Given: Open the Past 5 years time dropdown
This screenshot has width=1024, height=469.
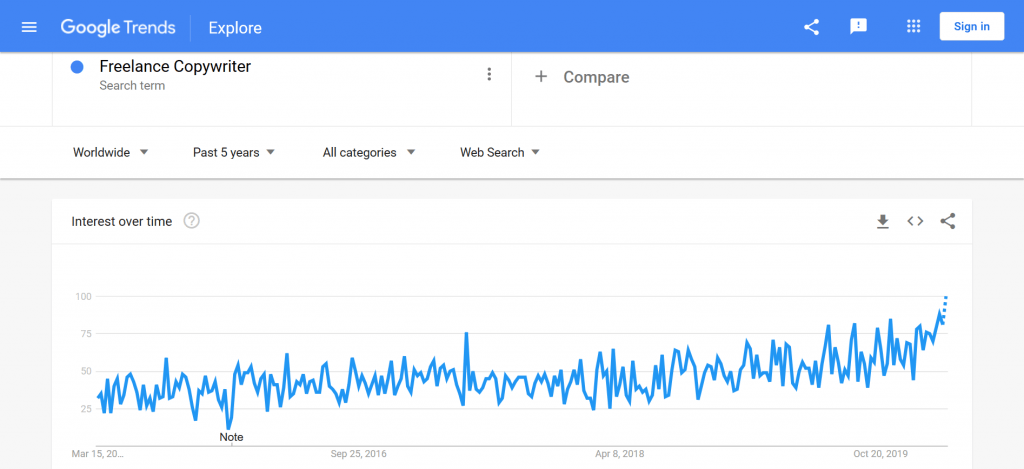Looking at the screenshot, I should pyautogui.click(x=234, y=152).
